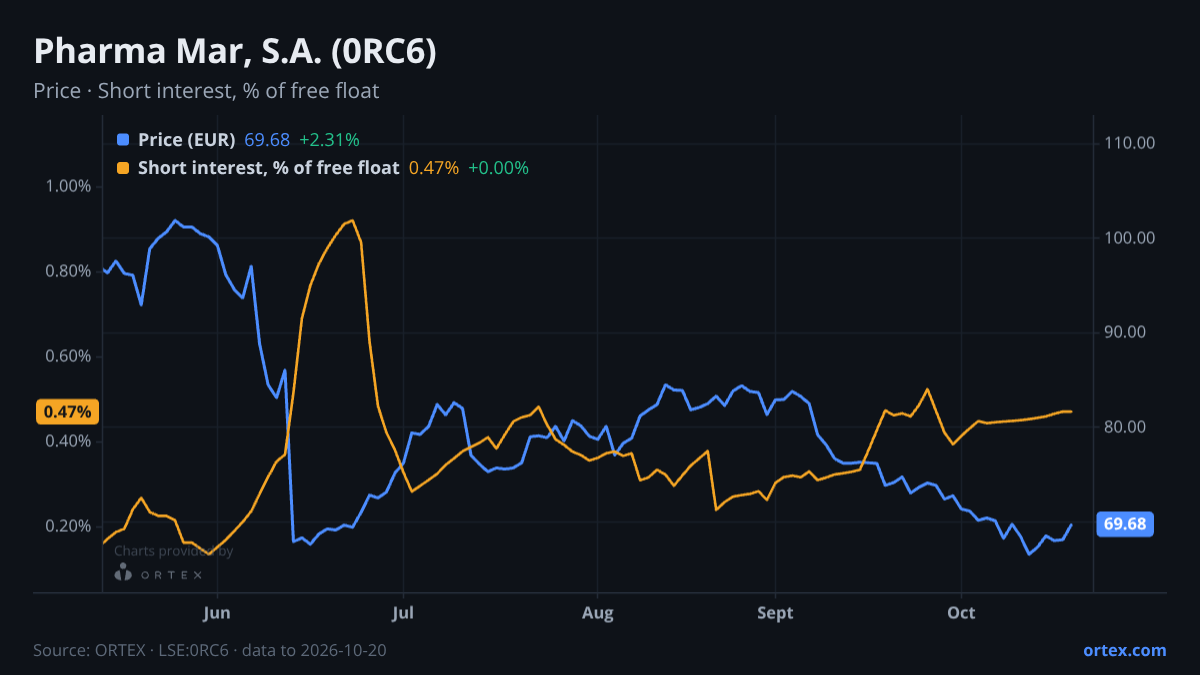Select the 'Short interest, % of free float' legend label
Image resolution: width=1200 pixels, height=675 pixels.
[x=268, y=168]
